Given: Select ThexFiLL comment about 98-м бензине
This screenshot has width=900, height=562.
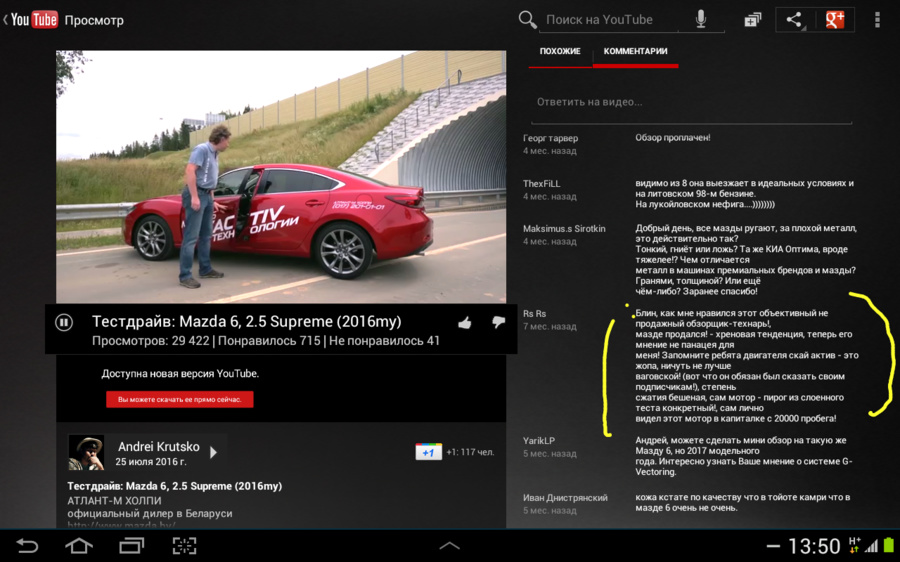Looking at the screenshot, I should coord(744,194).
